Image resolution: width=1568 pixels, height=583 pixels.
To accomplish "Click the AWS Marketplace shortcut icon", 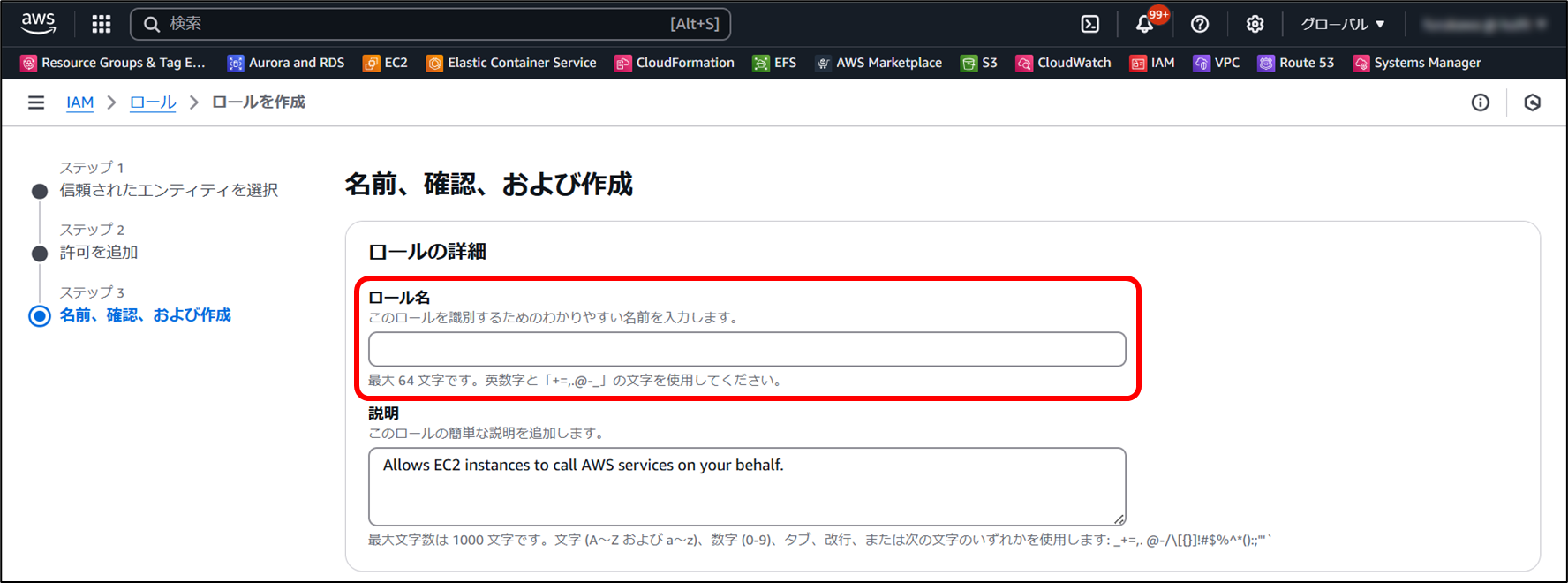I will pyautogui.click(x=823, y=63).
